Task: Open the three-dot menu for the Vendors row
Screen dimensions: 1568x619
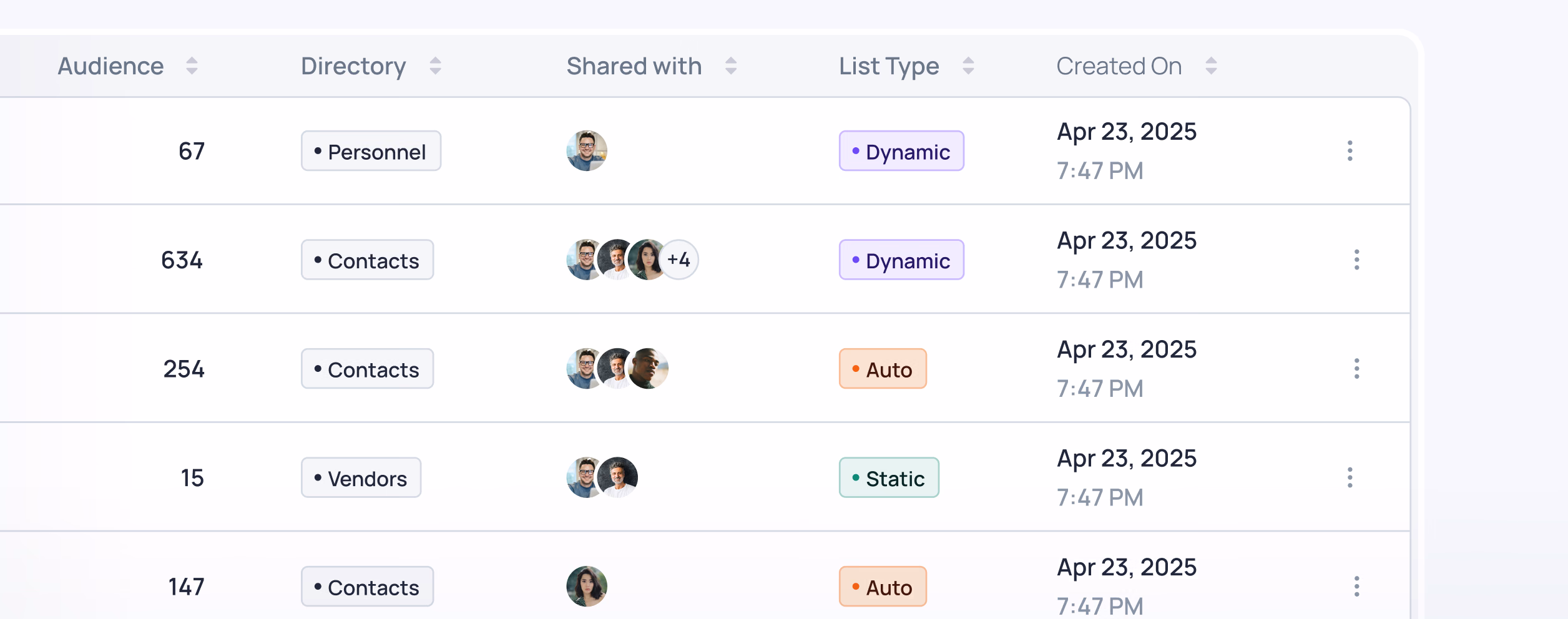Action: click(x=1350, y=478)
